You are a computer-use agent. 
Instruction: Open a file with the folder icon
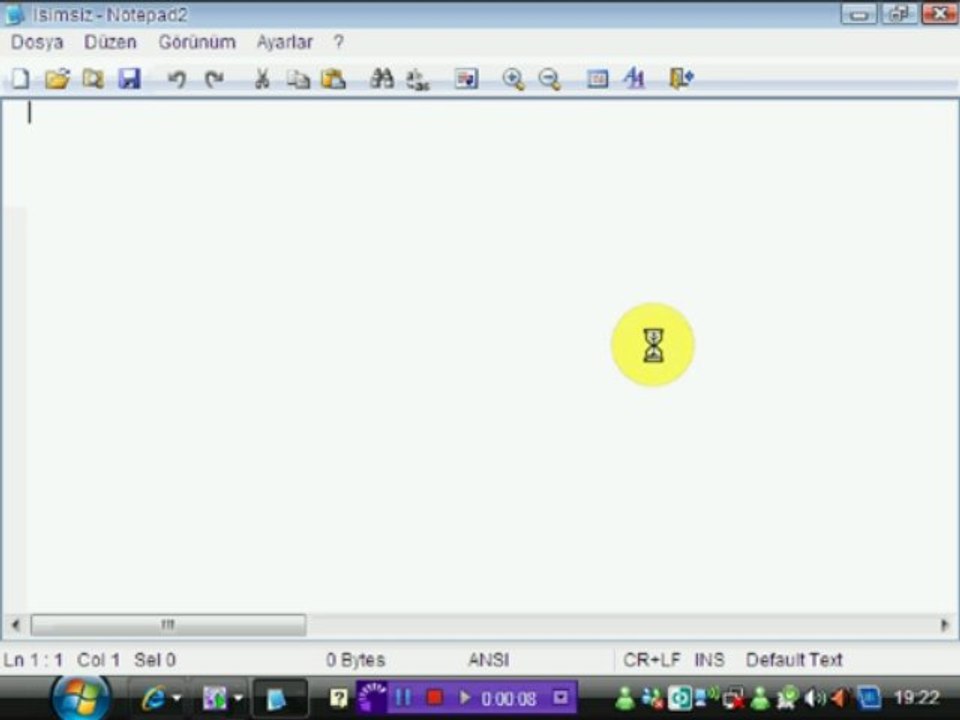click(57, 78)
